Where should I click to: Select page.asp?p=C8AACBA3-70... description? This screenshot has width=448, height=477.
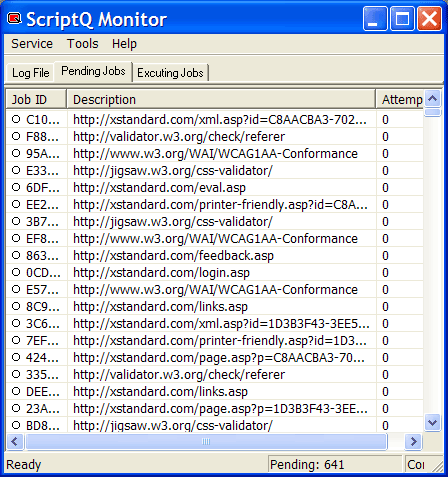point(219,358)
